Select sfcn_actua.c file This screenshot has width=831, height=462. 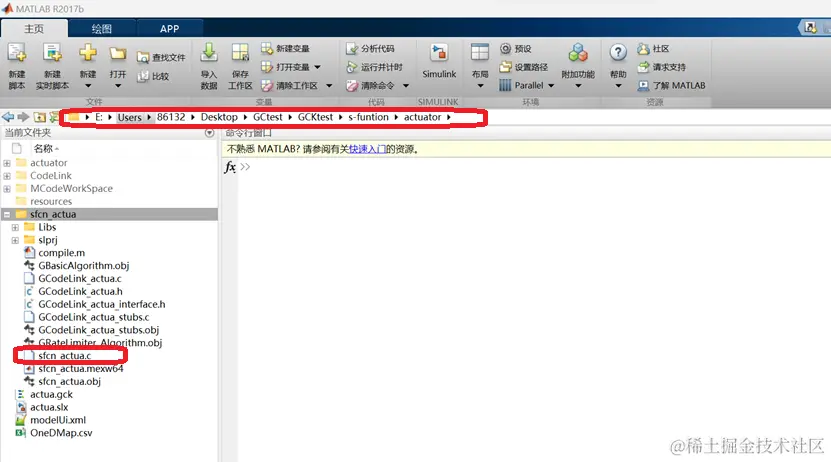(65, 356)
